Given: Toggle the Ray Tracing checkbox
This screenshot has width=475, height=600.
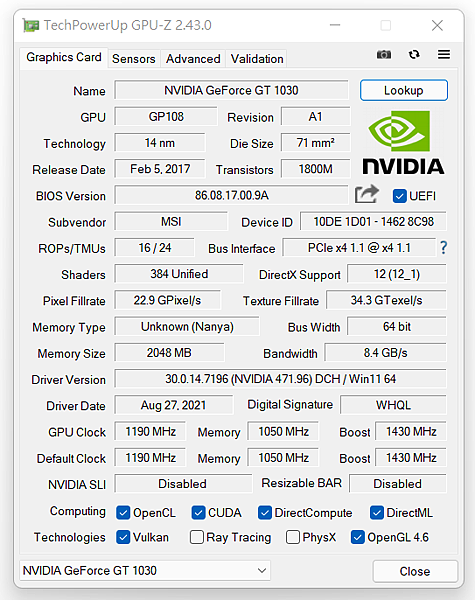Looking at the screenshot, I should point(197,537).
